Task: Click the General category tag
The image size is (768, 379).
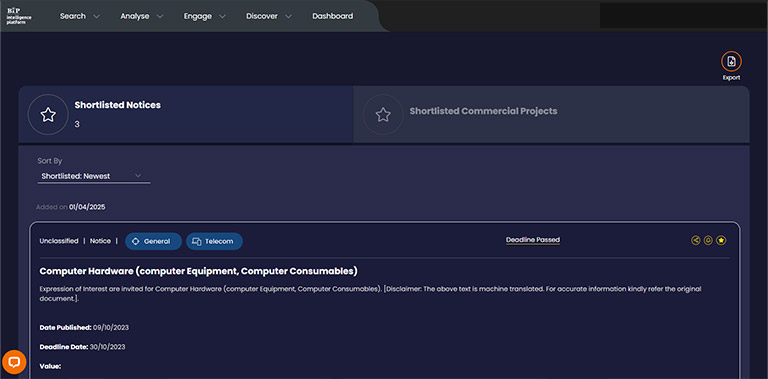Action: (x=153, y=241)
